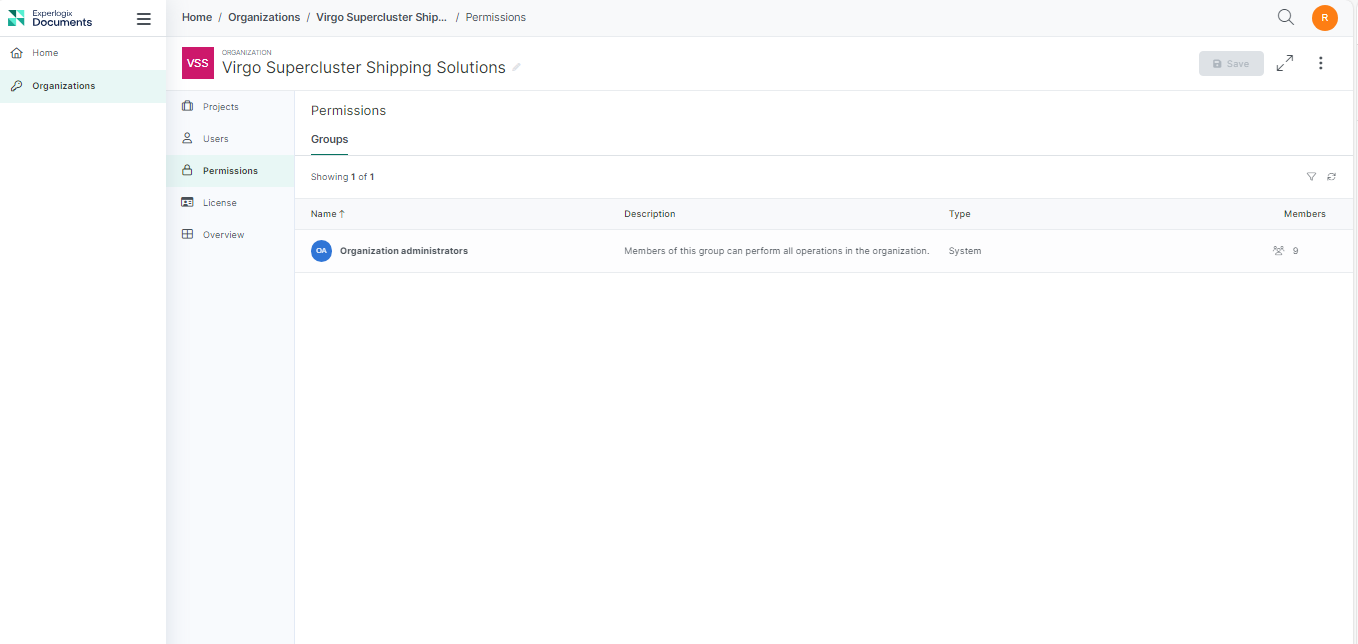1358x644 pixels.
Task: Open the Users section
Action: tap(231, 139)
